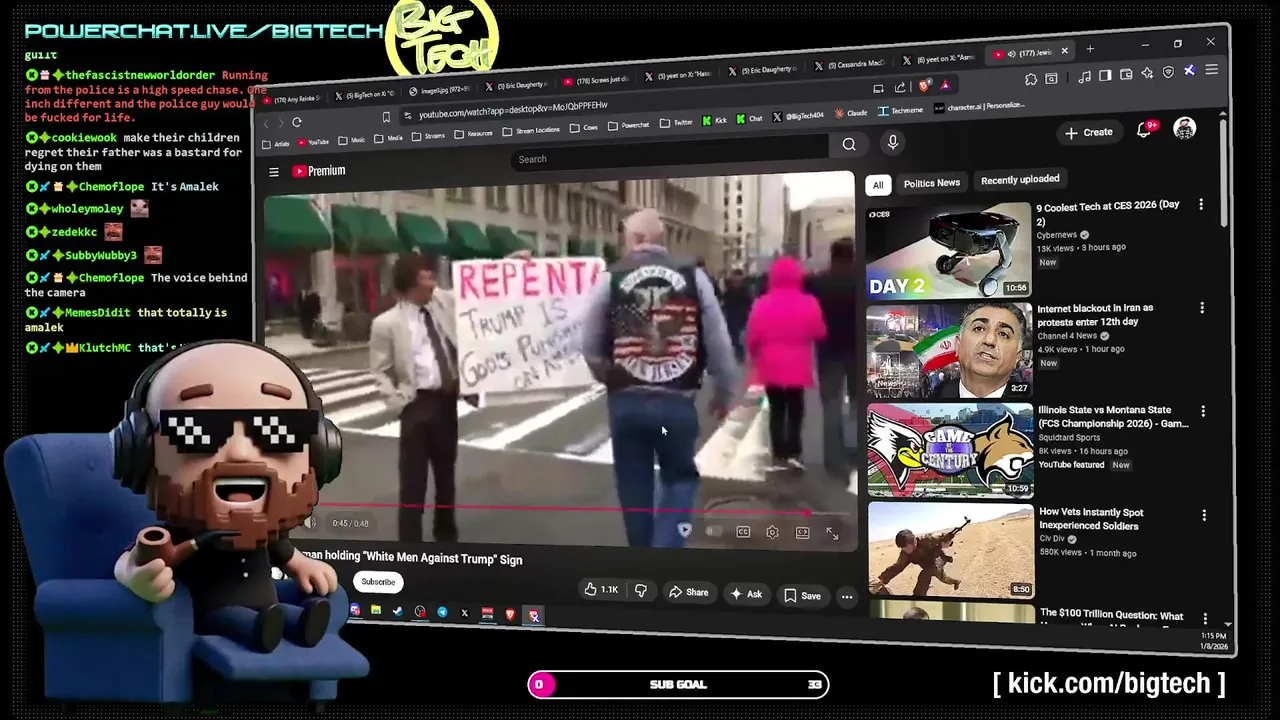Click the YouTube Premium logo

tap(319, 171)
